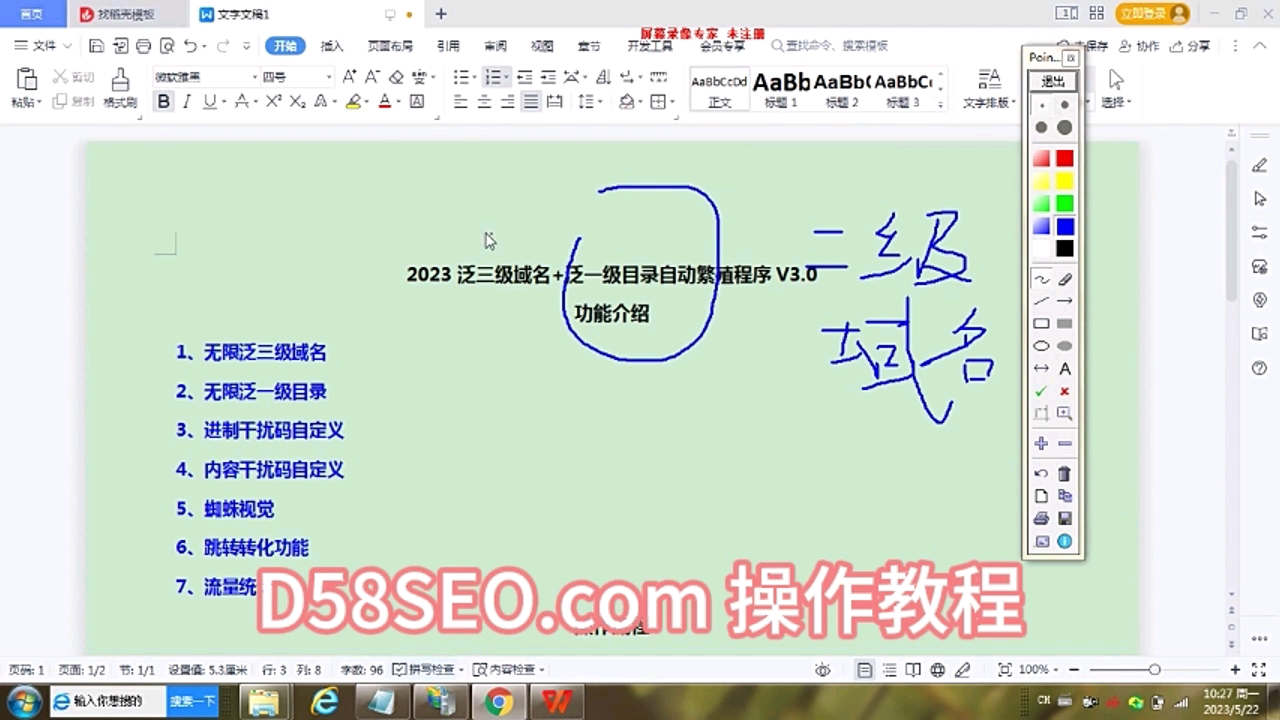Click the blue minus icon in Pointofix
This screenshot has height=720, width=1280.
tap(1065, 443)
